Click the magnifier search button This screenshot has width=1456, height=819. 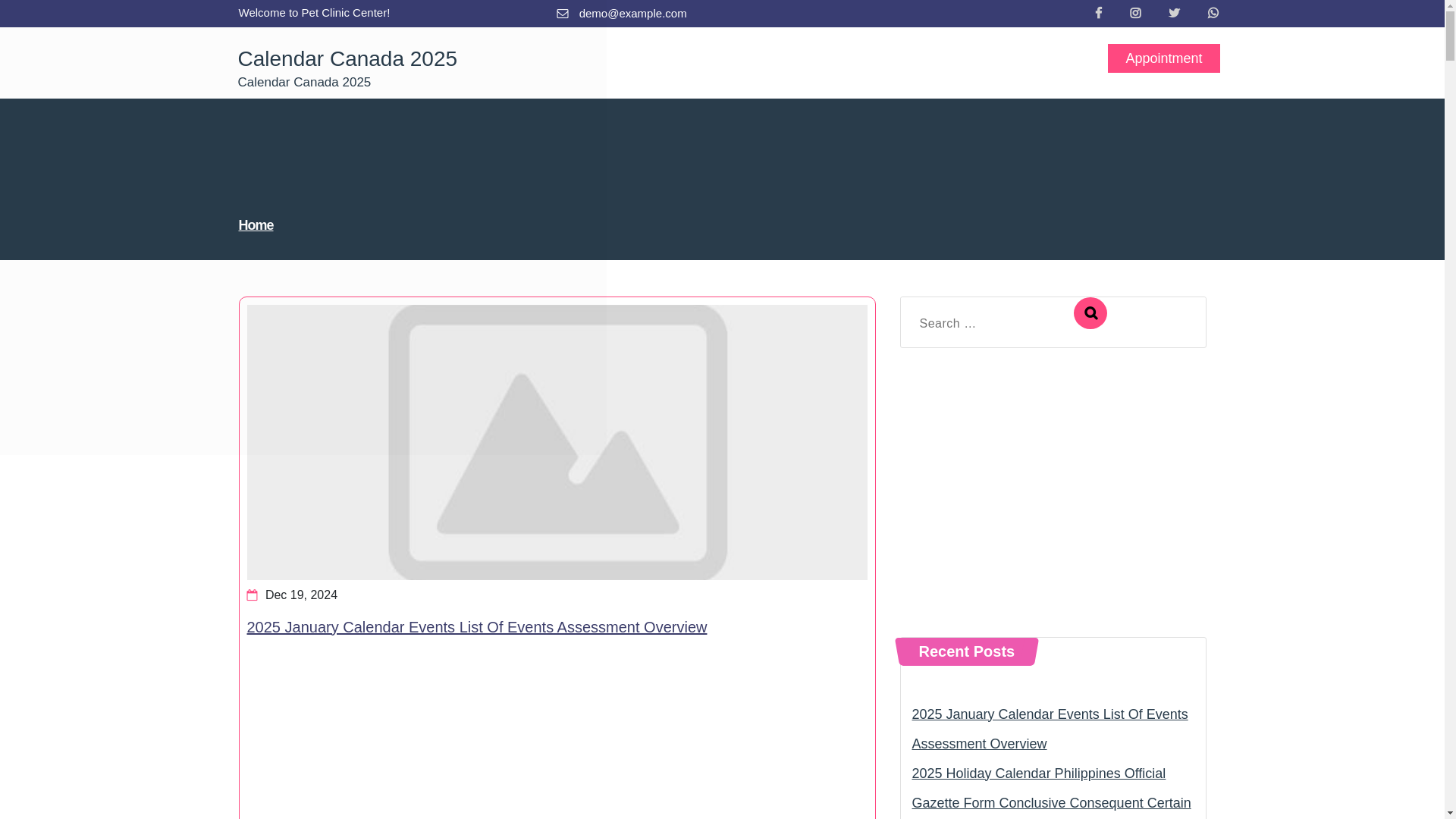tap(1090, 313)
